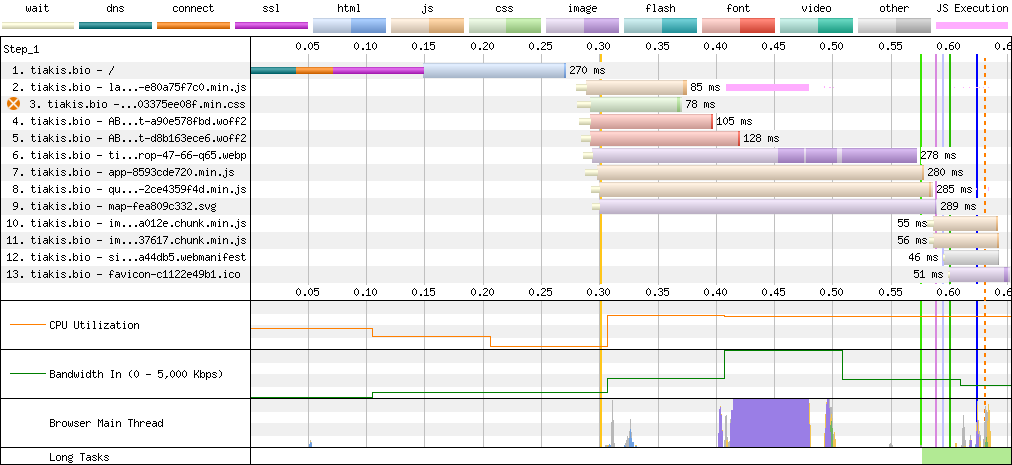Click the flash legend color swatch
The image size is (1012, 465).
coord(660,26)
